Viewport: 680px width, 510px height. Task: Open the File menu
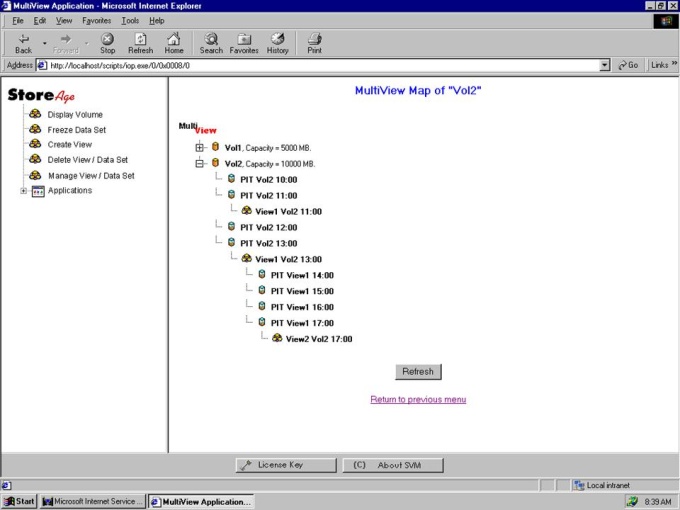pyautogui.click(x=18, y=20)
